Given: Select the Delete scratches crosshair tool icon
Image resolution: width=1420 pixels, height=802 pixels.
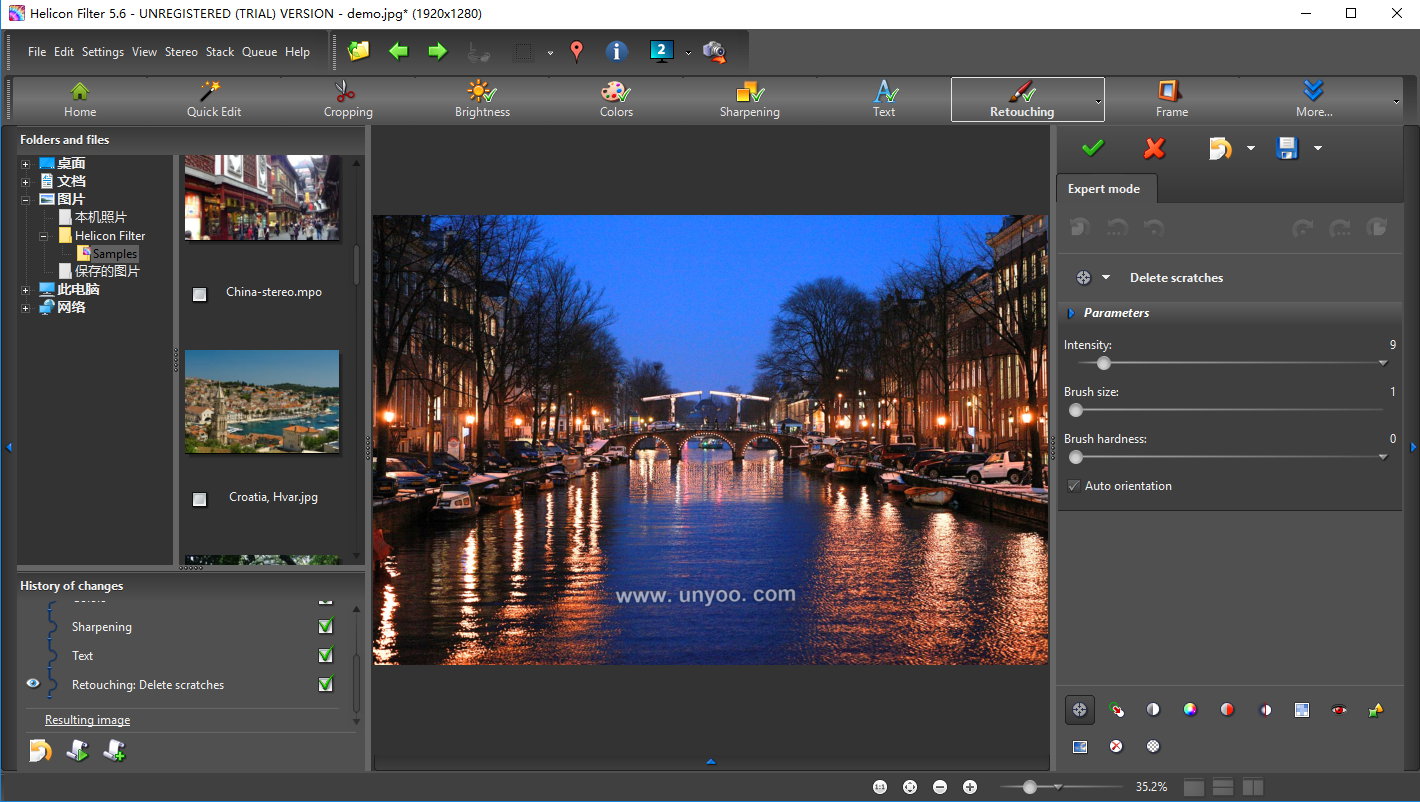Looking at the screenshot, I should [x=1079, y=710].
